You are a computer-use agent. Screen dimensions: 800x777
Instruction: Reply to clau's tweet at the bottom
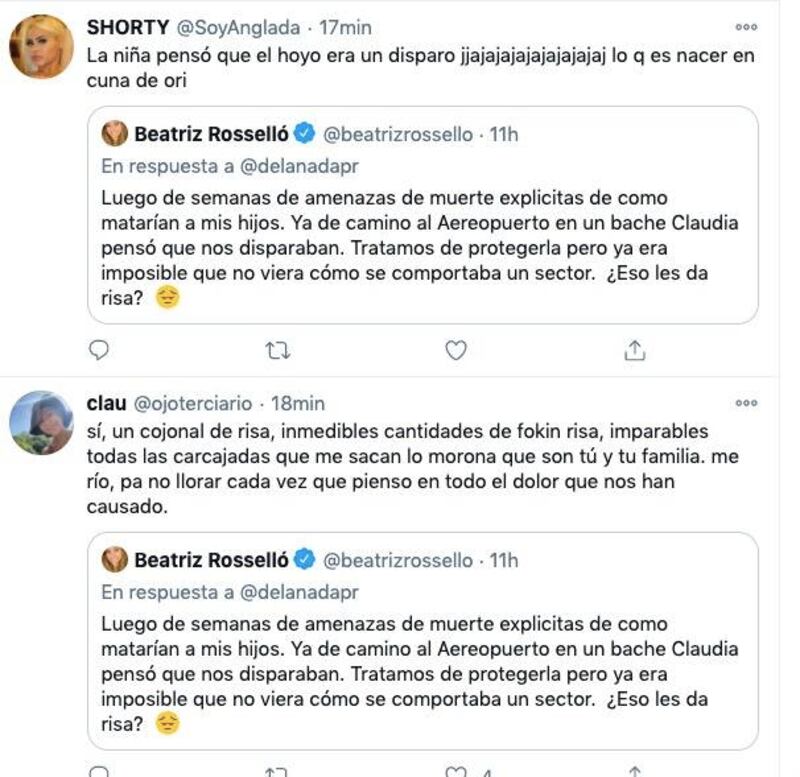tap(98, 771)
